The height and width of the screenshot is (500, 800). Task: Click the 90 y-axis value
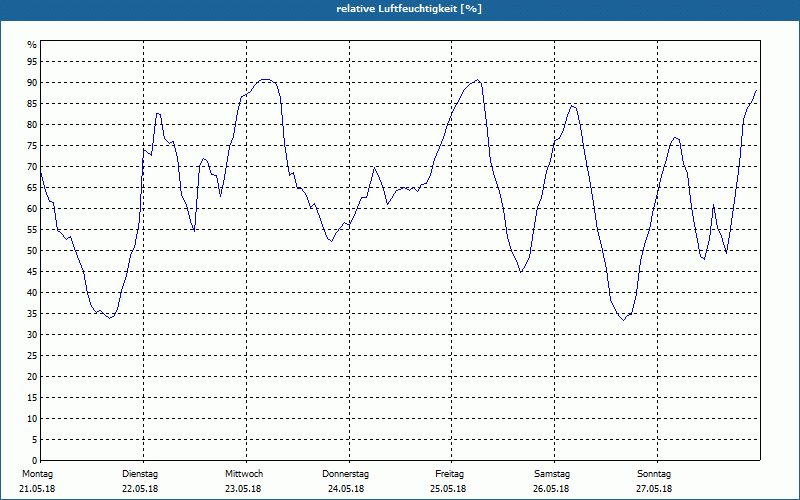coord(32,83)
